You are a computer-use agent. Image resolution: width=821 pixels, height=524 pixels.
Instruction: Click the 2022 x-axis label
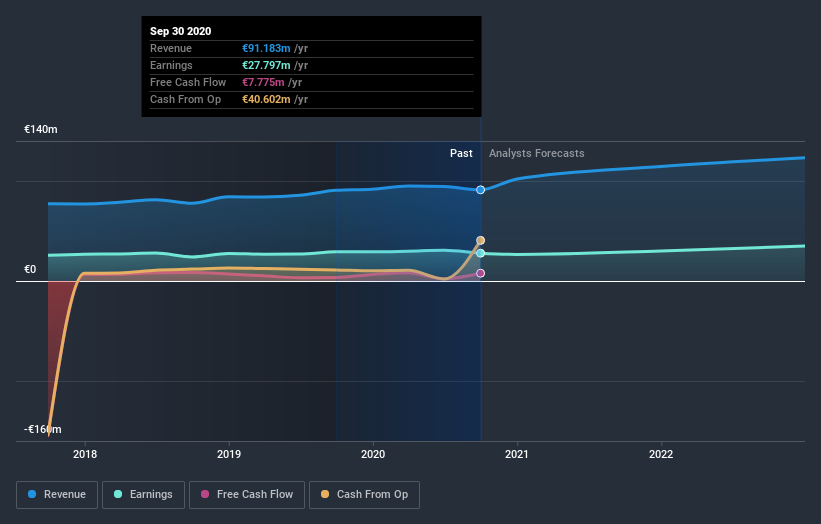tap(661, 454)
